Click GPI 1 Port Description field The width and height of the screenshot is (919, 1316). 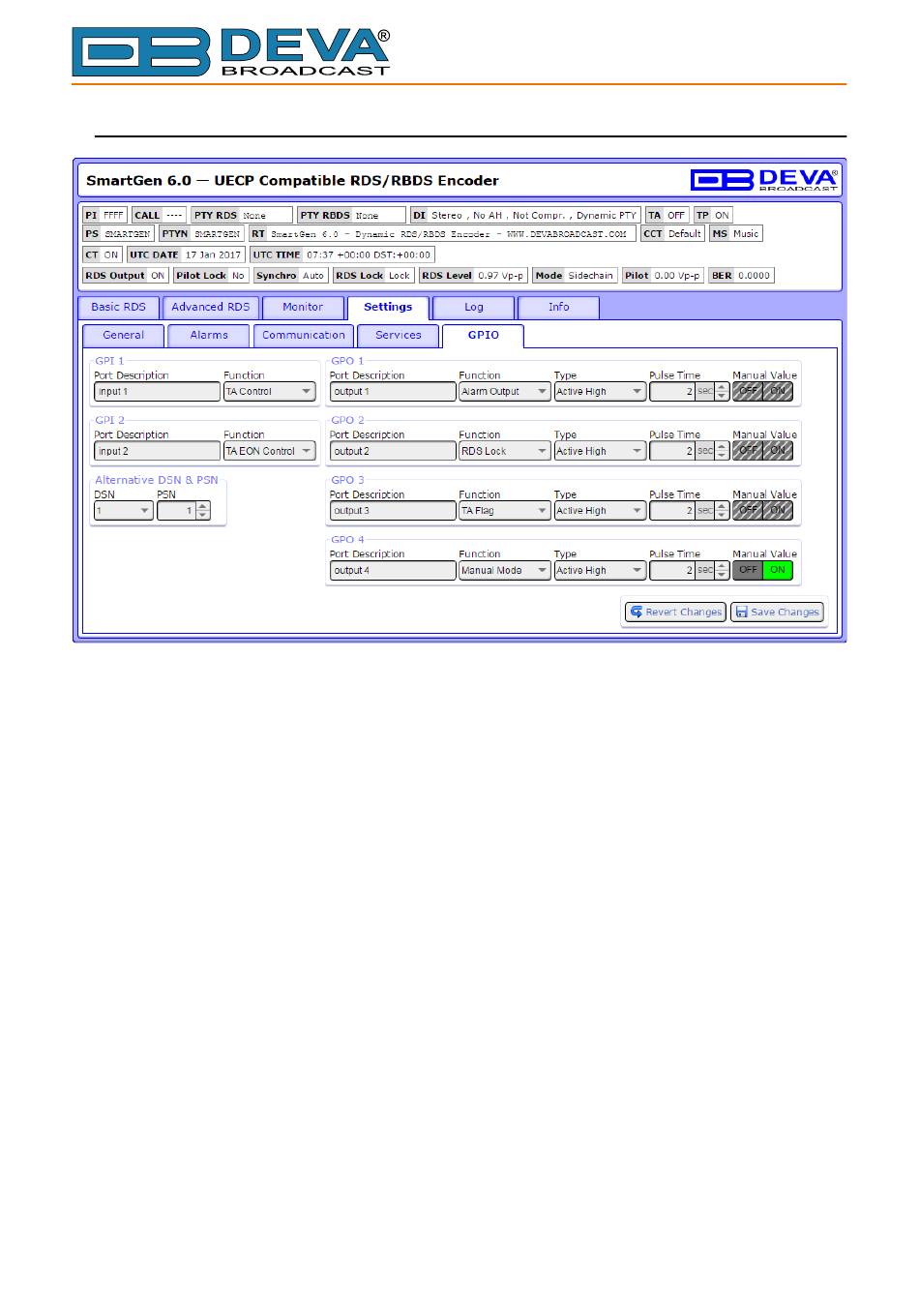tap(157, 392)
